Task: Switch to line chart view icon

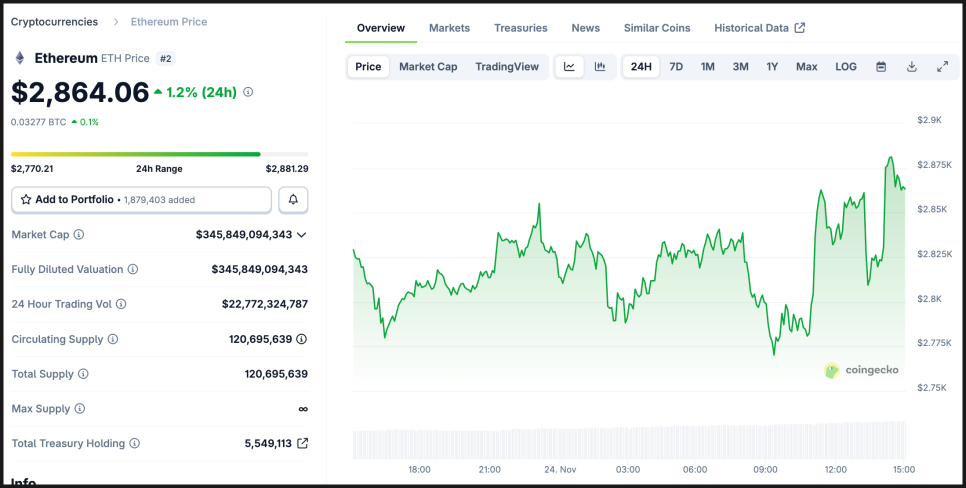Action: tap(569, 67)
